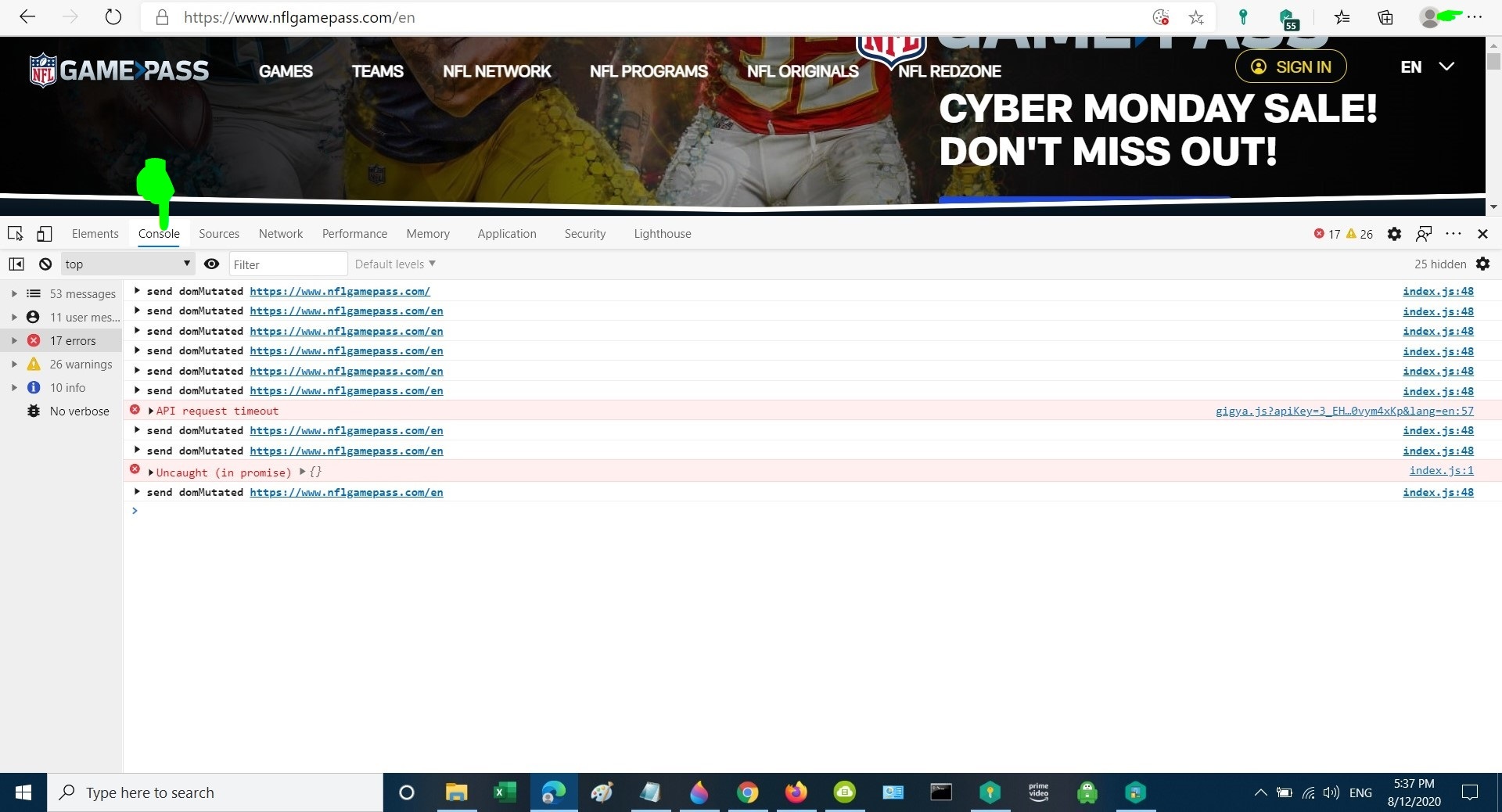Open the index.js:1 source link
The width and height of the screenshot is (1502, 812).
click(x=1442, y=470)
